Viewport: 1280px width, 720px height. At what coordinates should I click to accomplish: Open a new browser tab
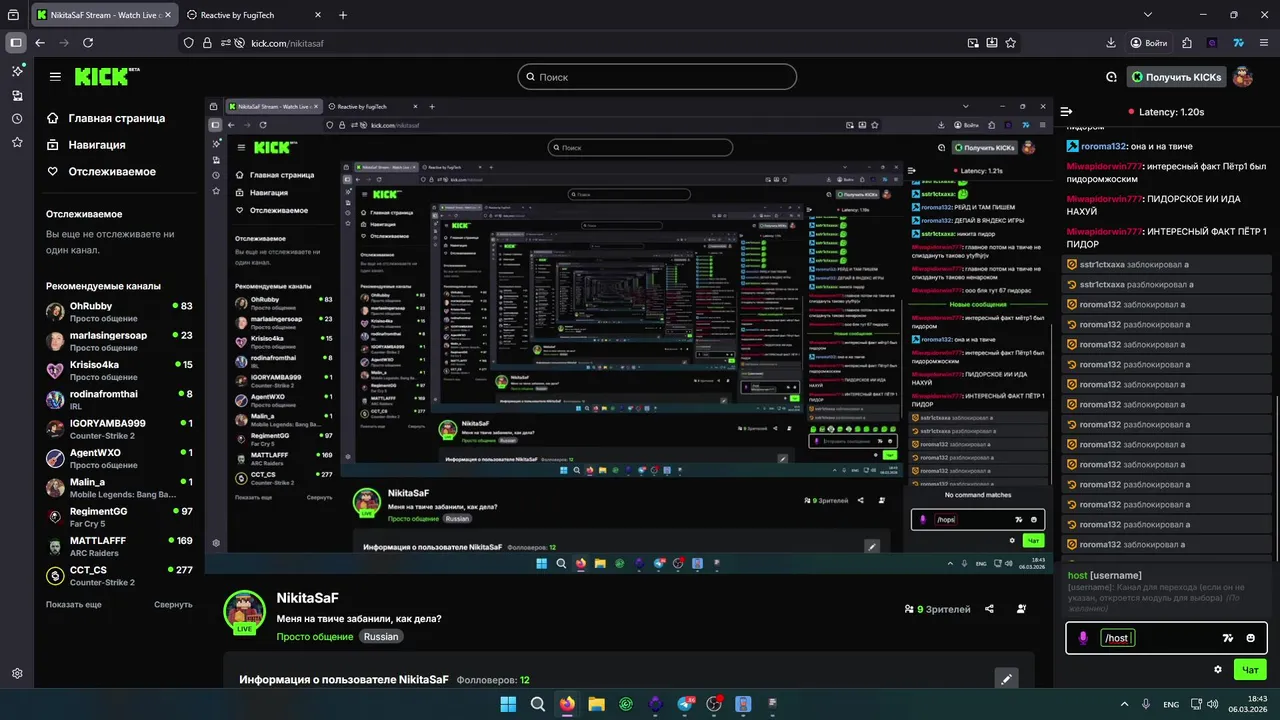click(x=343, y=15)
